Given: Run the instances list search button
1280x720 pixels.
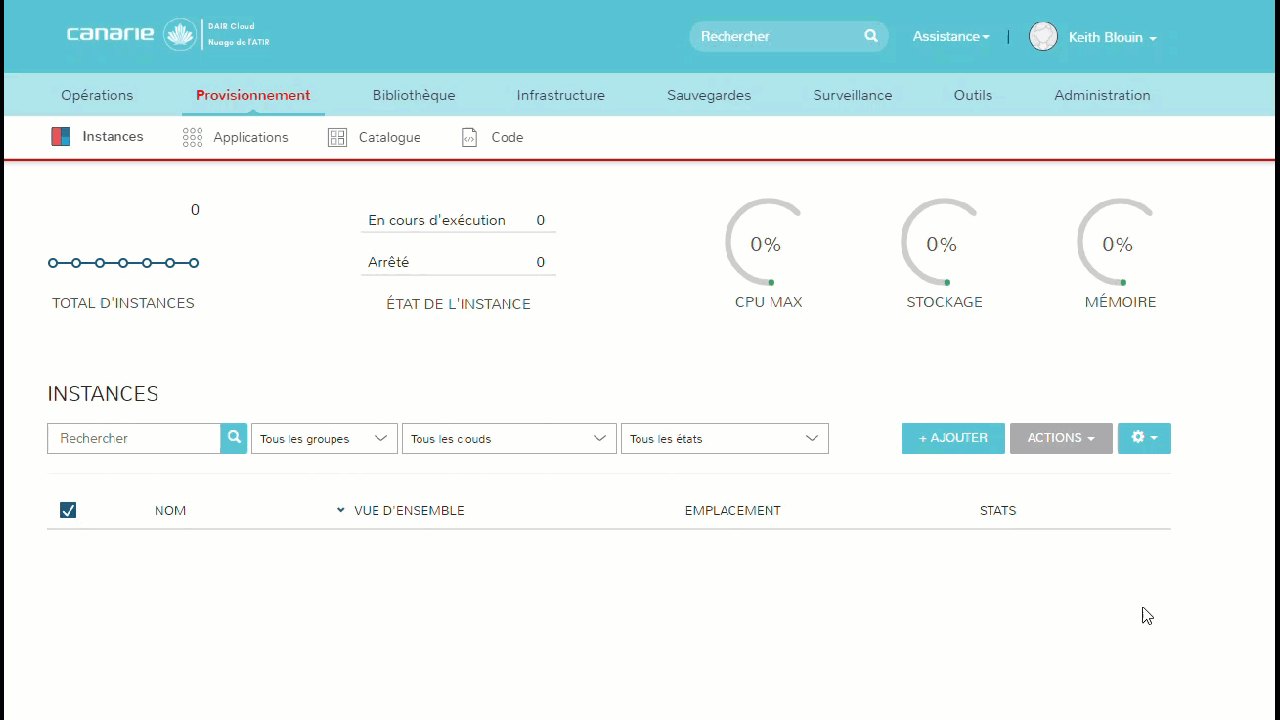Looking at the screenshot, I should click(234, 438).
